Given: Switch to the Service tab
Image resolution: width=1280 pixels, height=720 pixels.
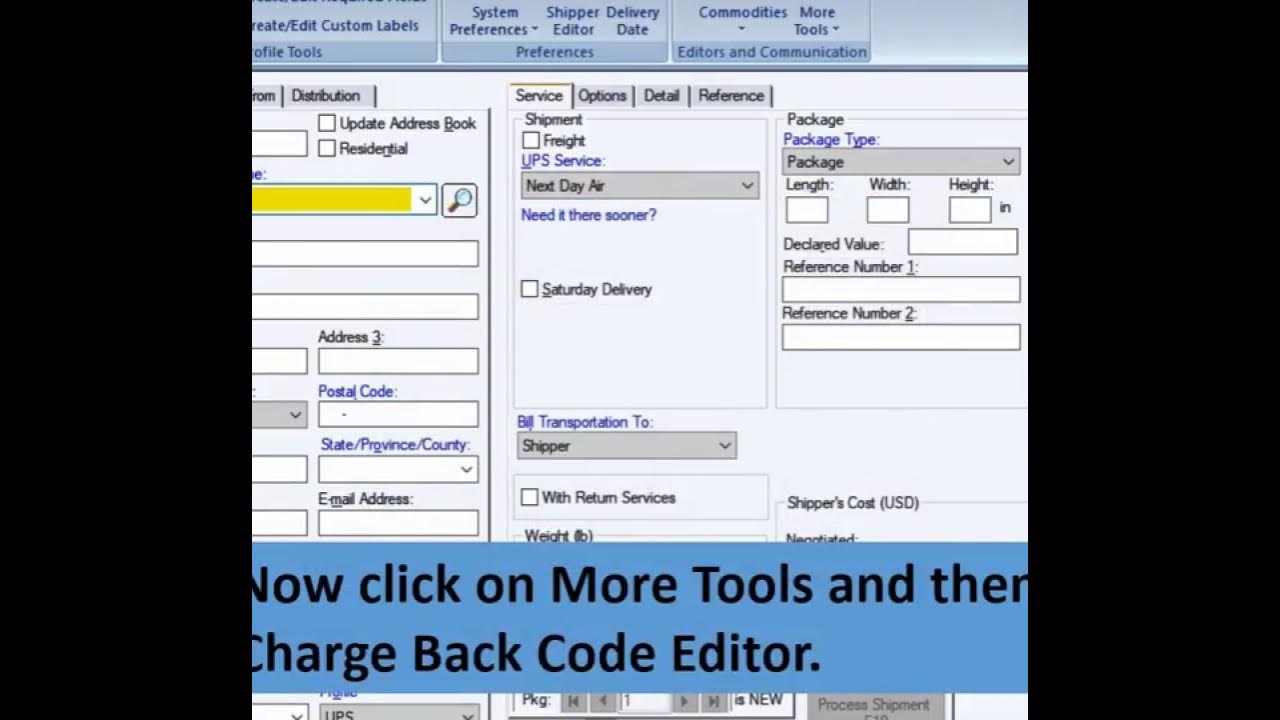Looking at the screenshot, I should pos(539,95).
